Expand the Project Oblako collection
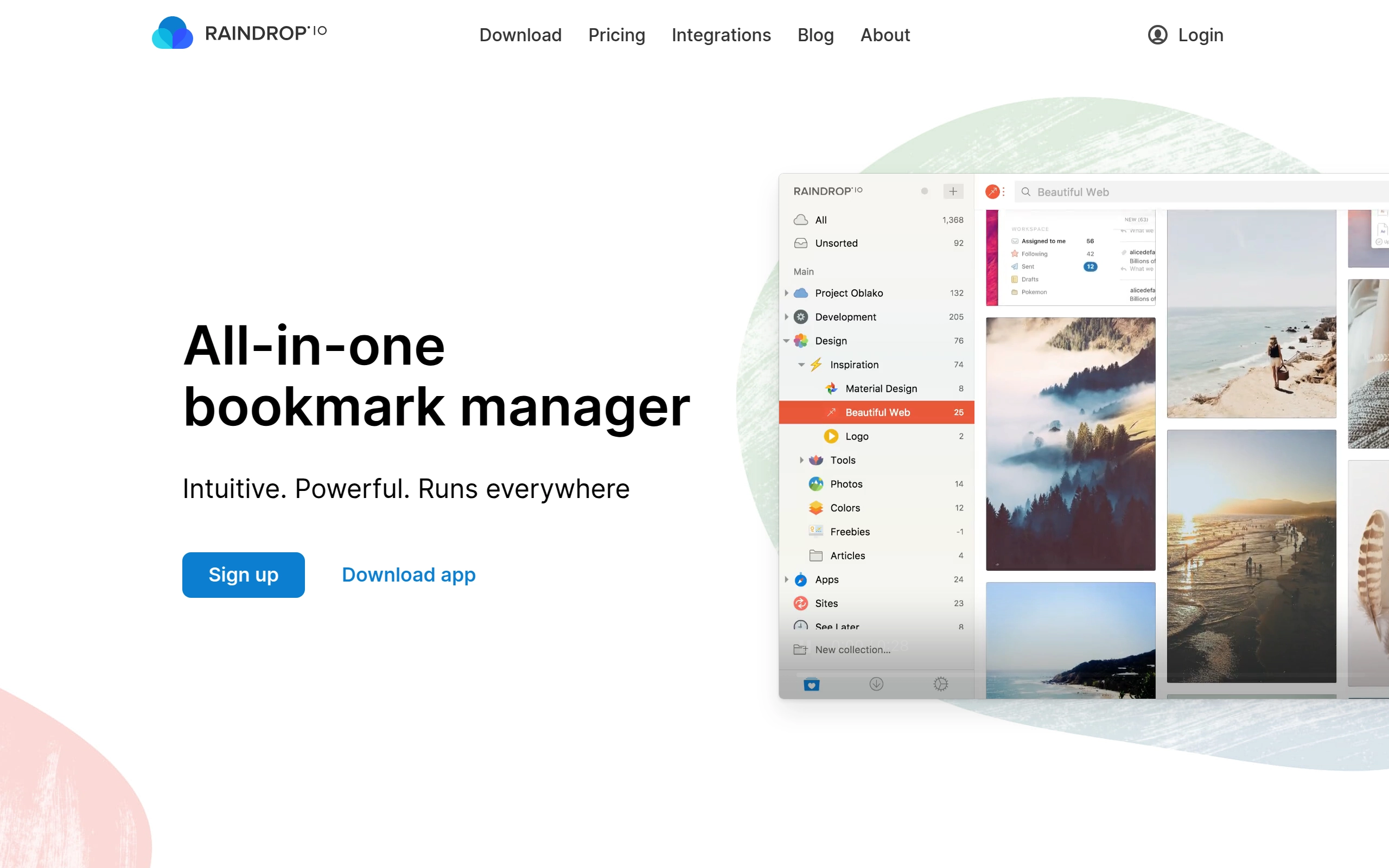This screenshot has width=1389, height=868. 786,293
